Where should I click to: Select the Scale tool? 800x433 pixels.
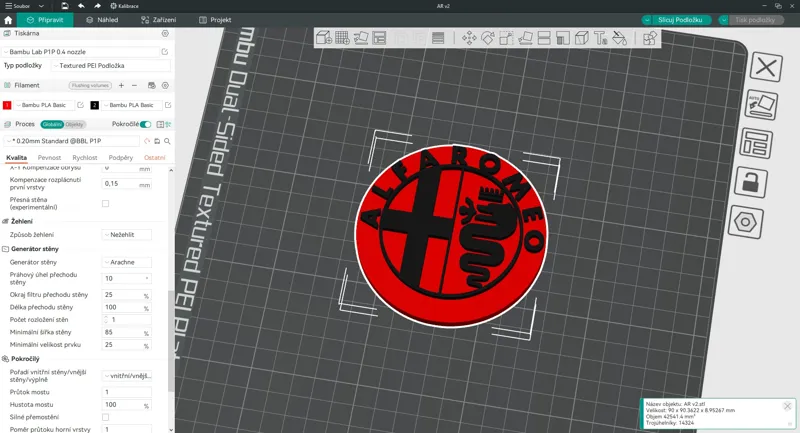506,38
